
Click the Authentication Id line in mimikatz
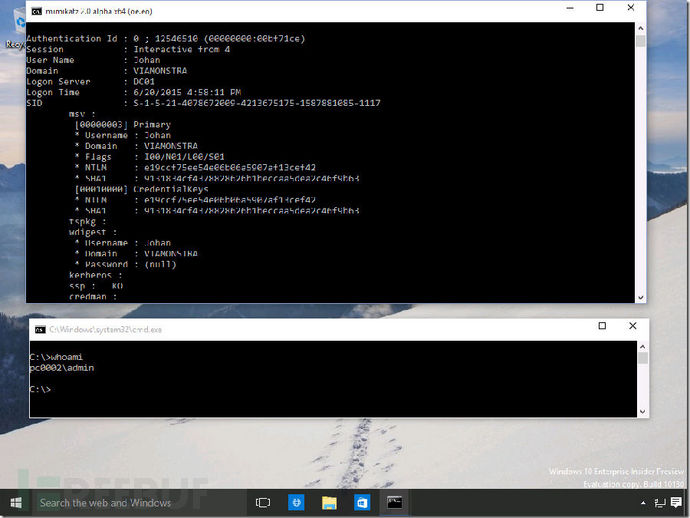[x=165, y=39]
